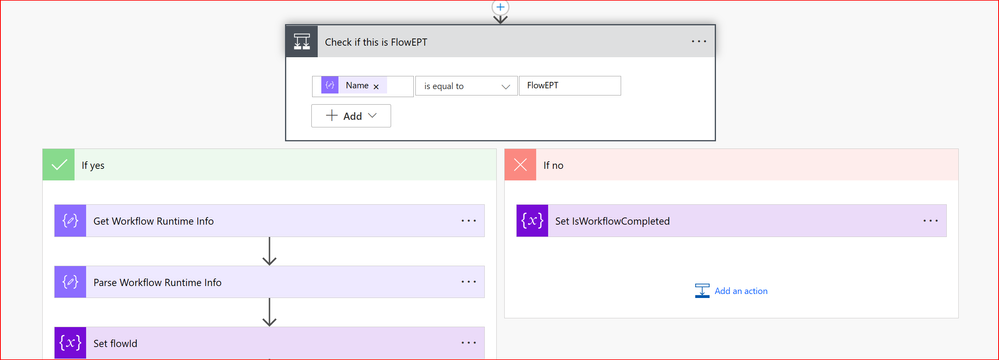Viewport: 999px width, 360px height.
Task: Click the Parse Workflow Runtime Info icon
Action: click(x=70, y=282)
